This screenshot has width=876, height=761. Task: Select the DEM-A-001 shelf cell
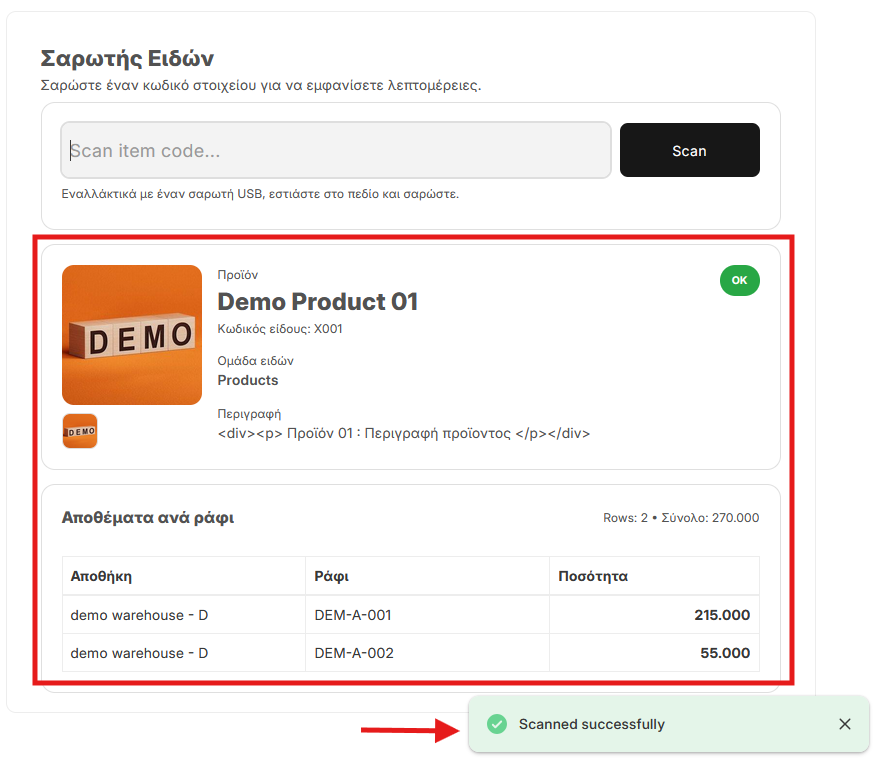[352, 615]
